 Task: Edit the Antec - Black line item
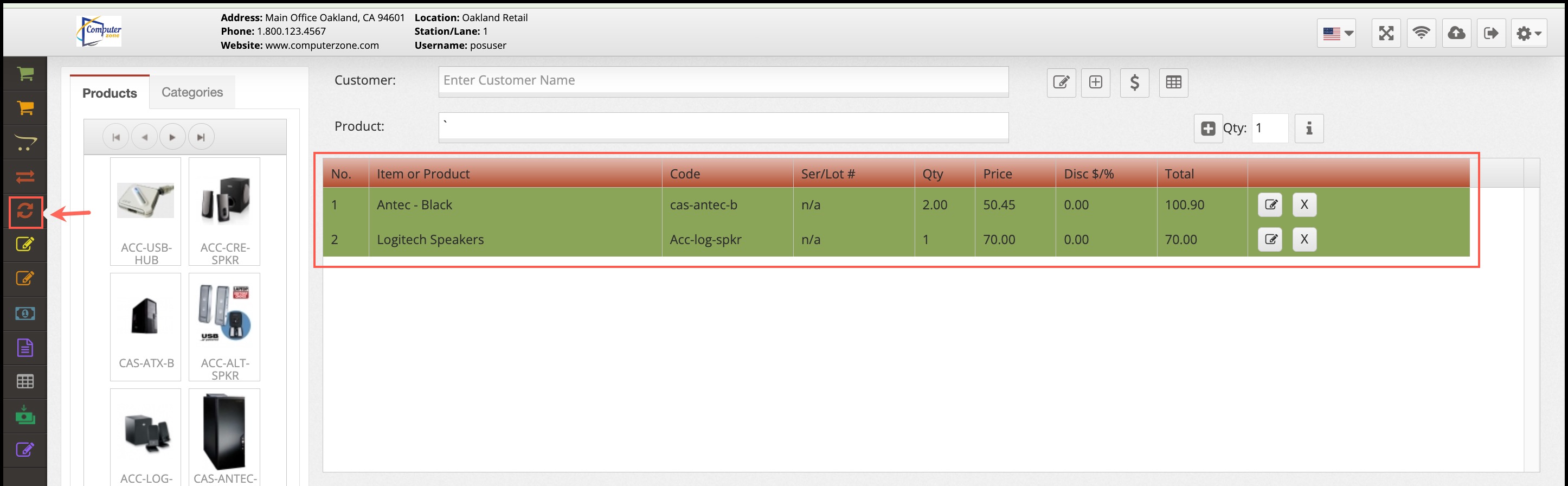(x=1270, y=204)
